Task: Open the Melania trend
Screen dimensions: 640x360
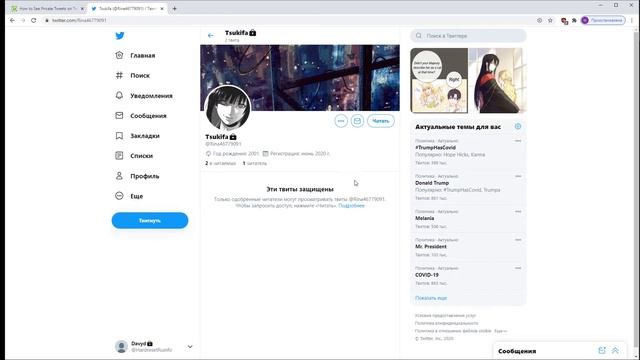Action: click(x=424, y=218)
